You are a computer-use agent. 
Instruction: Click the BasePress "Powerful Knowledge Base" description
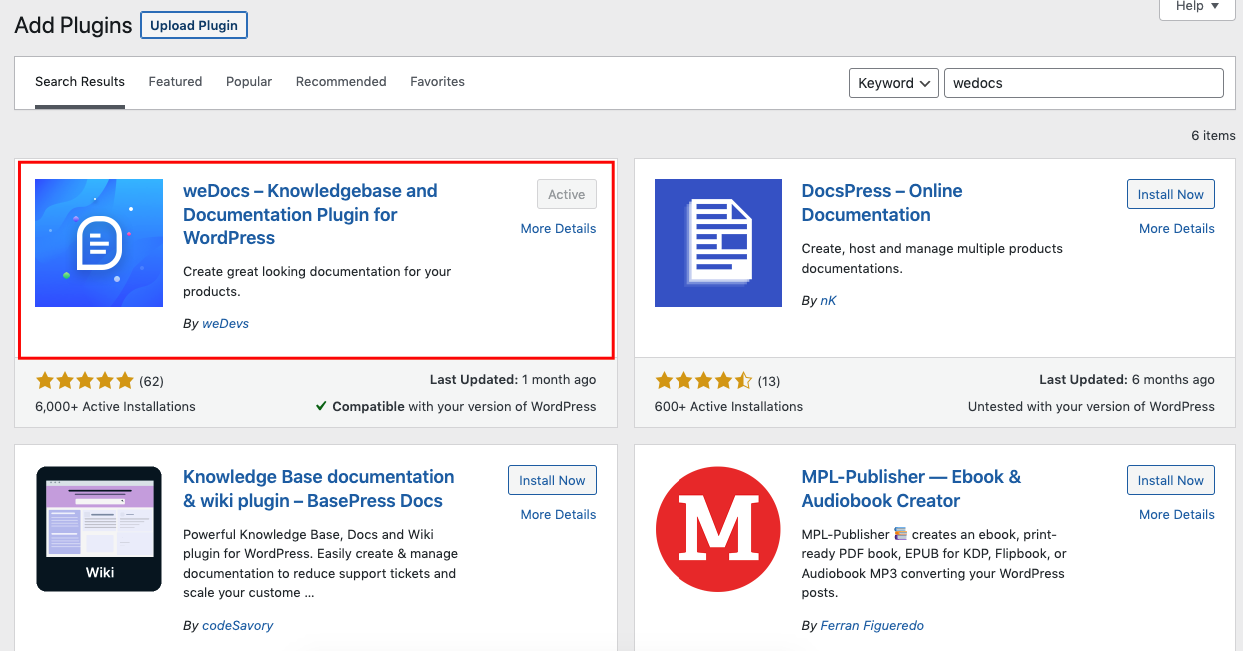coord(320,564)
